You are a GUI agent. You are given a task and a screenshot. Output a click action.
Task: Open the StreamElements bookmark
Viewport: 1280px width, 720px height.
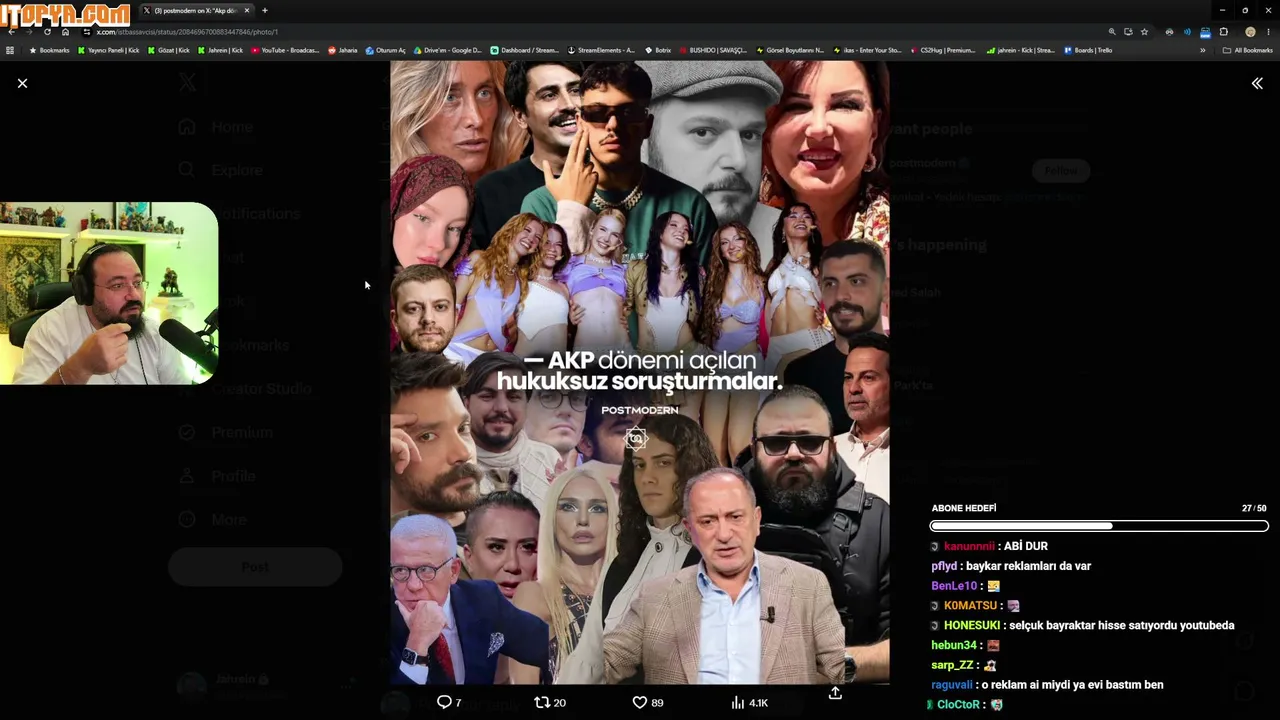[x=601, y=50]
